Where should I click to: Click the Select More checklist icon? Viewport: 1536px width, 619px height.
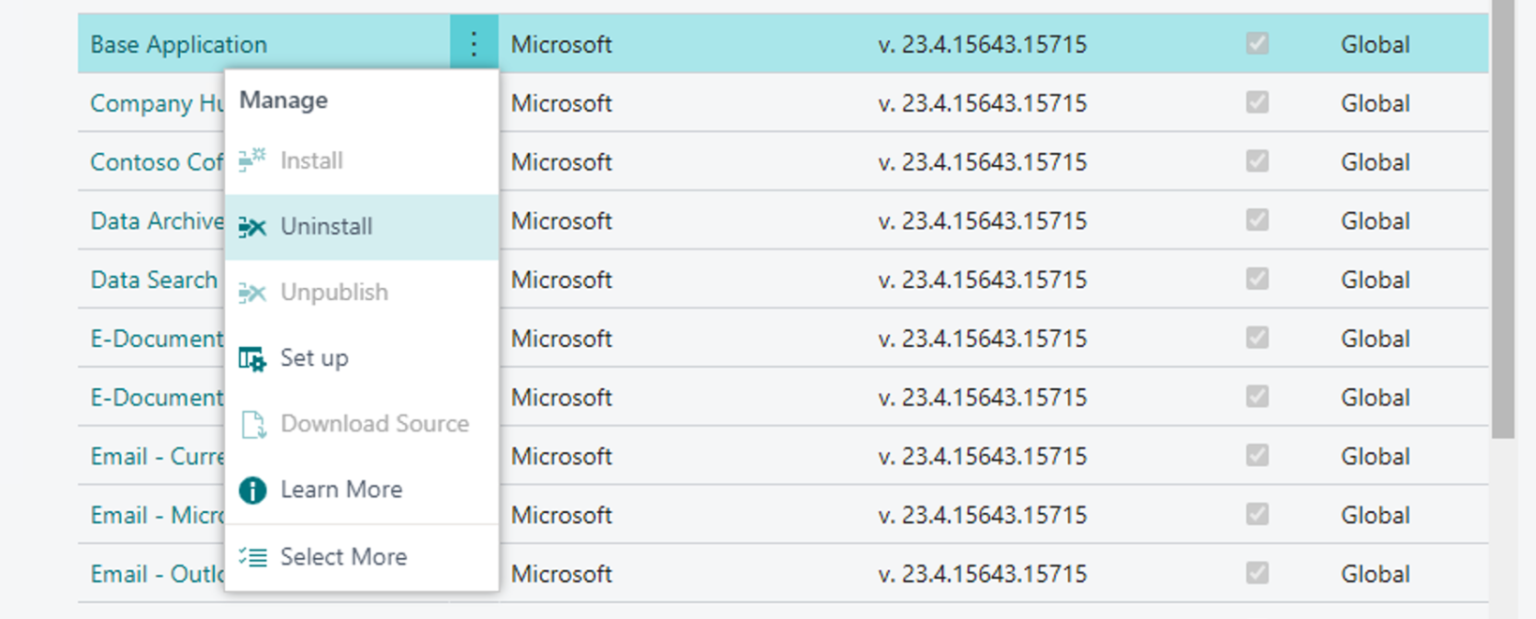coord(252,557)
